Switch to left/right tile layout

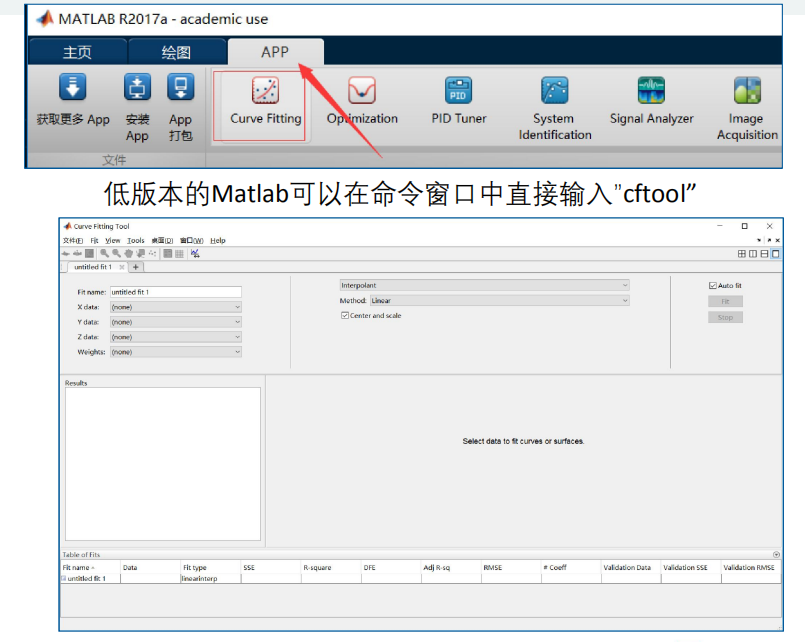[753, 254]
